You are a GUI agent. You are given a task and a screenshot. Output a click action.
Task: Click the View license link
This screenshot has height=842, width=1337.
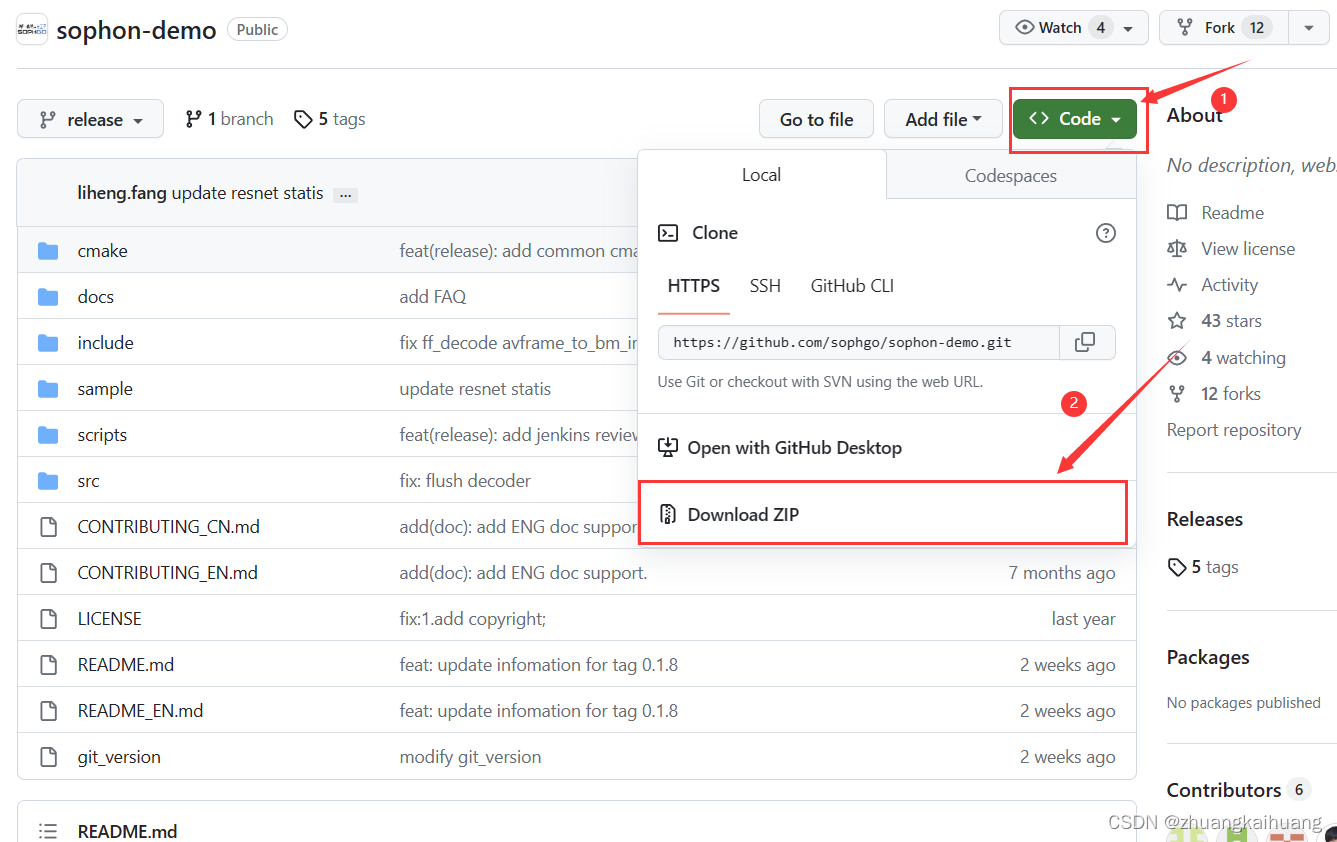(x=1248, y=249)
